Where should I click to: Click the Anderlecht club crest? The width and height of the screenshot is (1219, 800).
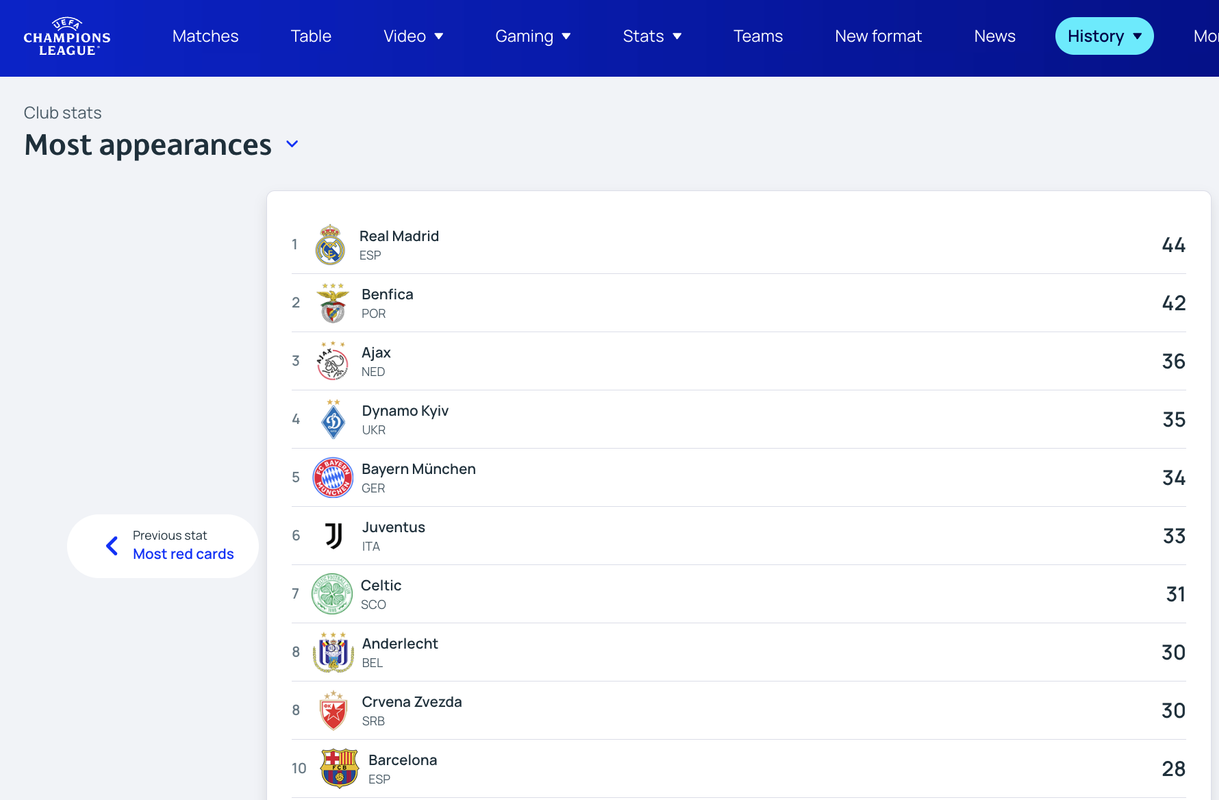click(333, 652)
